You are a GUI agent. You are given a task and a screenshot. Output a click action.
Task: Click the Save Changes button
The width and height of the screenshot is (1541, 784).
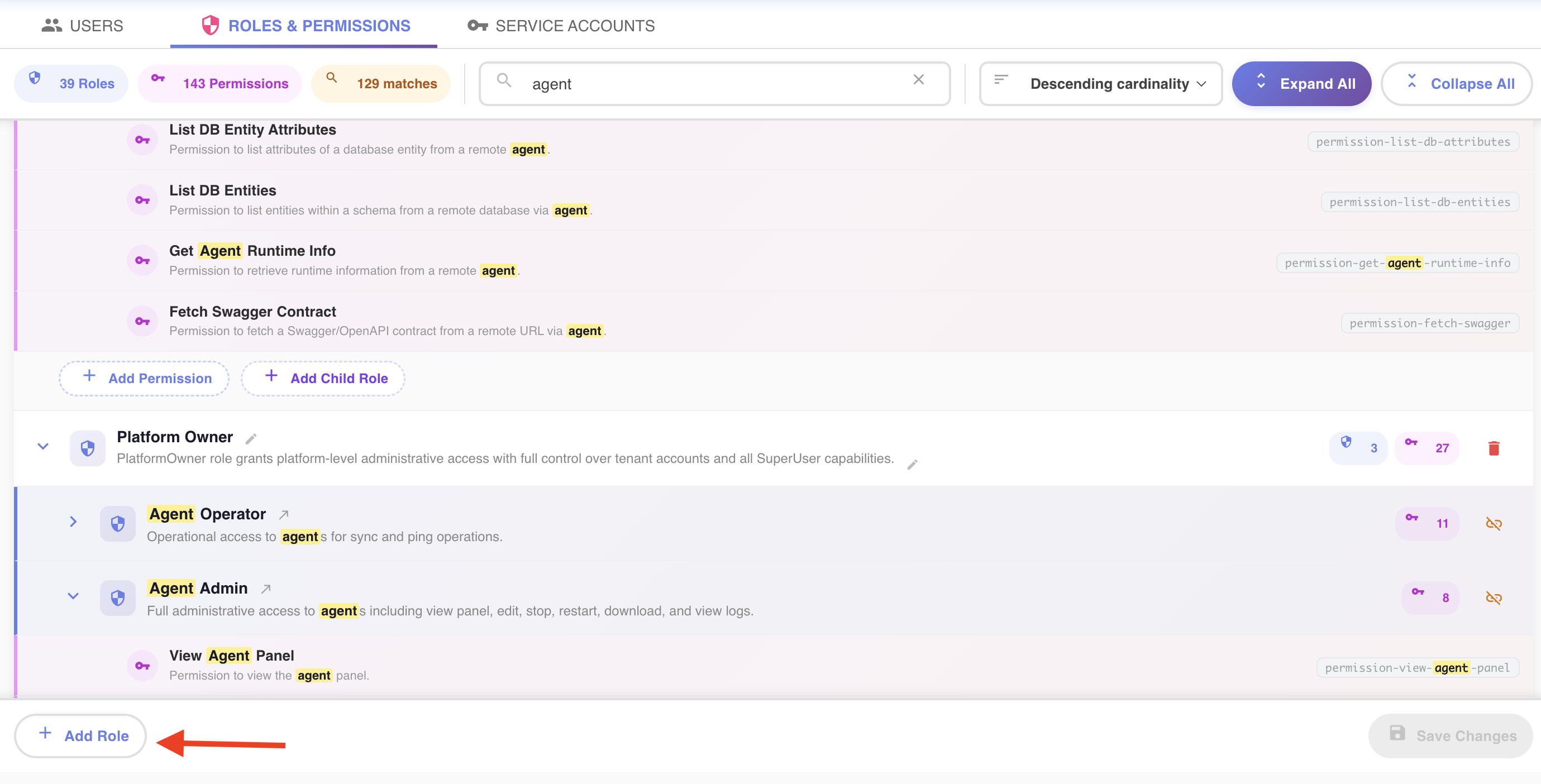click(x=1450, y=735)
